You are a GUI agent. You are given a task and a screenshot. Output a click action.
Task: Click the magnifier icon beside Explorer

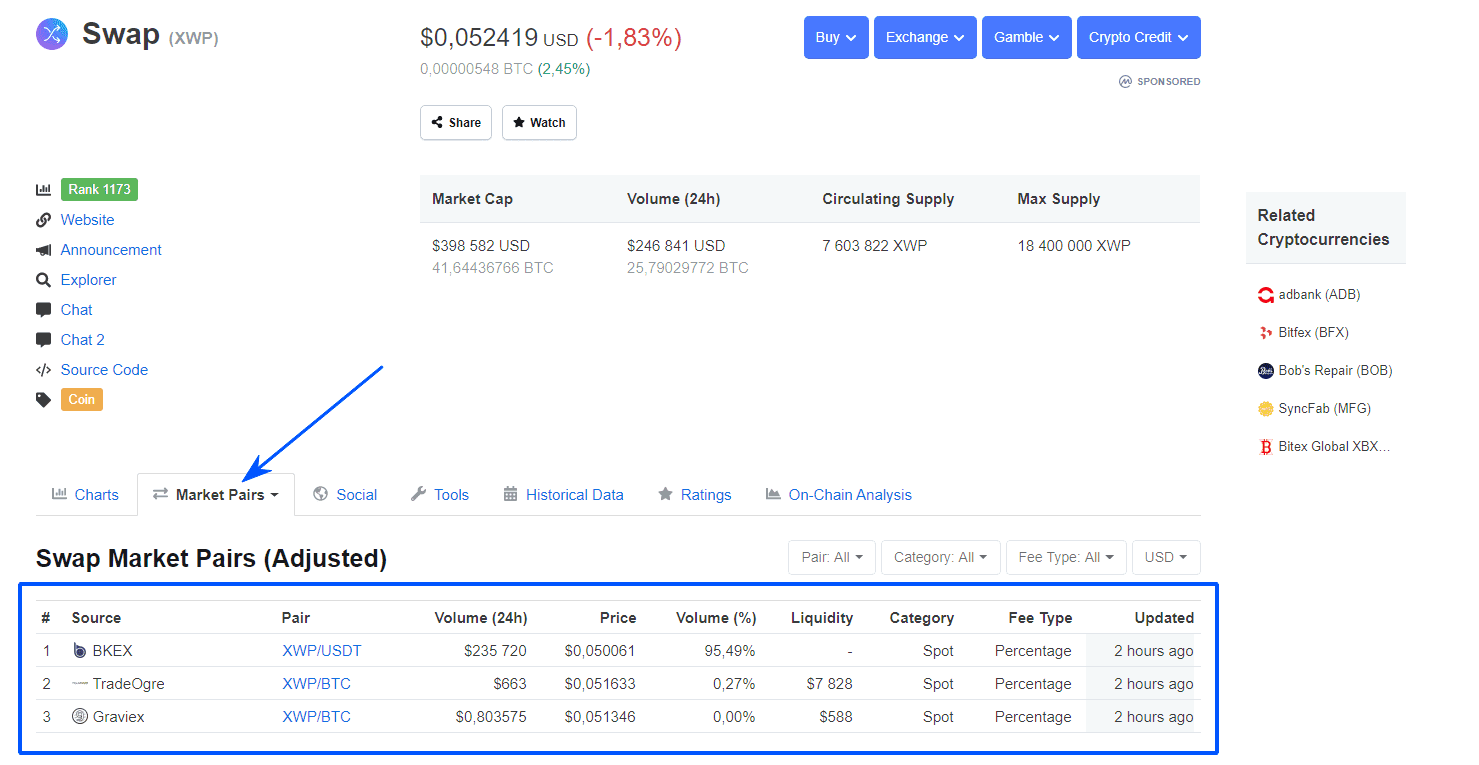[x=43, y=280]
